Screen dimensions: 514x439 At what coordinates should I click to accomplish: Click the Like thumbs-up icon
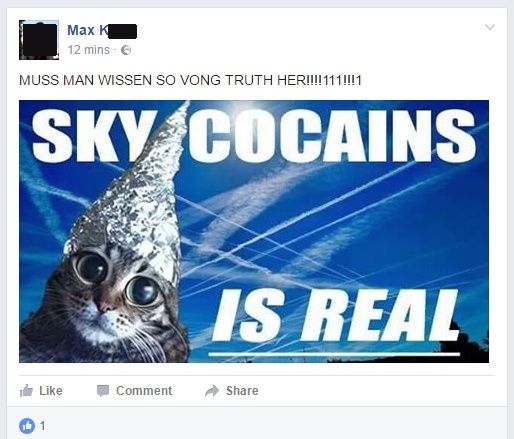(x=26, y=391)
